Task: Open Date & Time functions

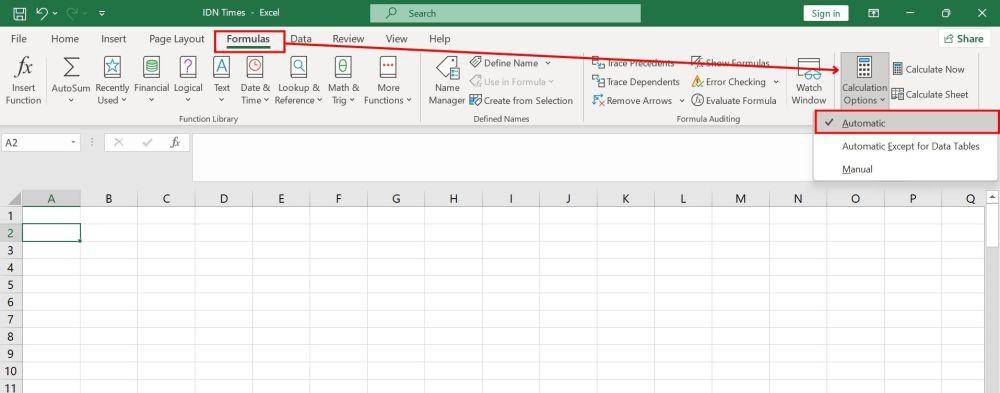Action: 255,80
